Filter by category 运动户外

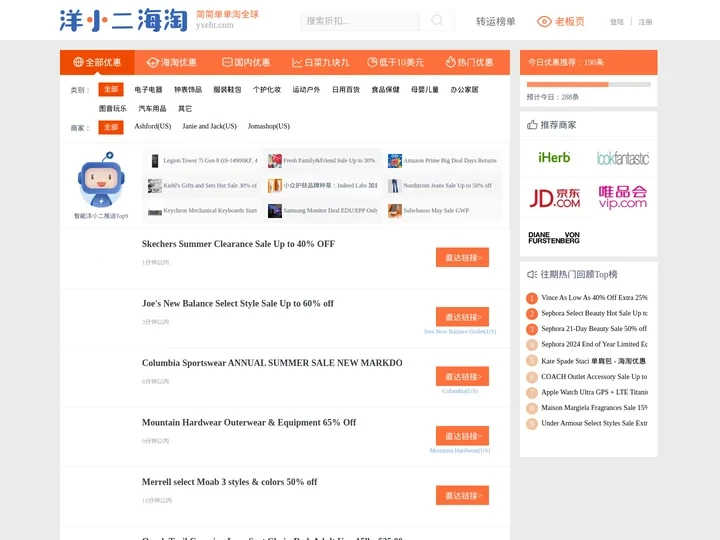click(x=306, y=90)
